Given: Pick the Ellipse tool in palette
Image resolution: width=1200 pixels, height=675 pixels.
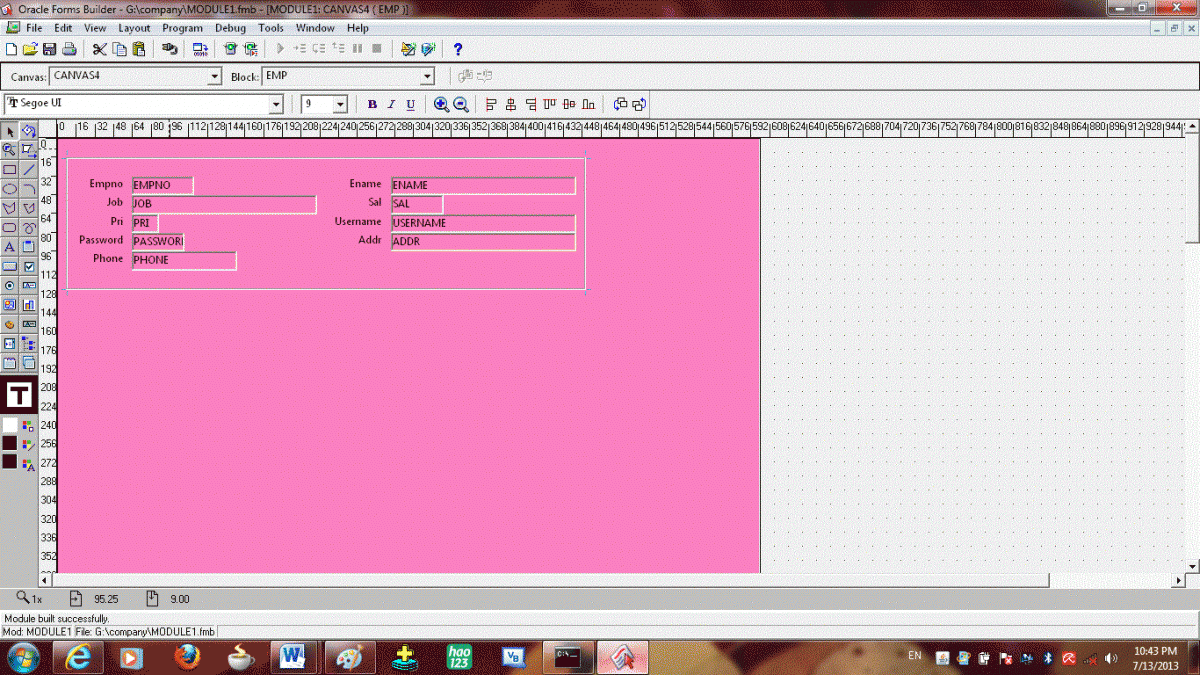Looking at the screenshot, I should [10, 189].
